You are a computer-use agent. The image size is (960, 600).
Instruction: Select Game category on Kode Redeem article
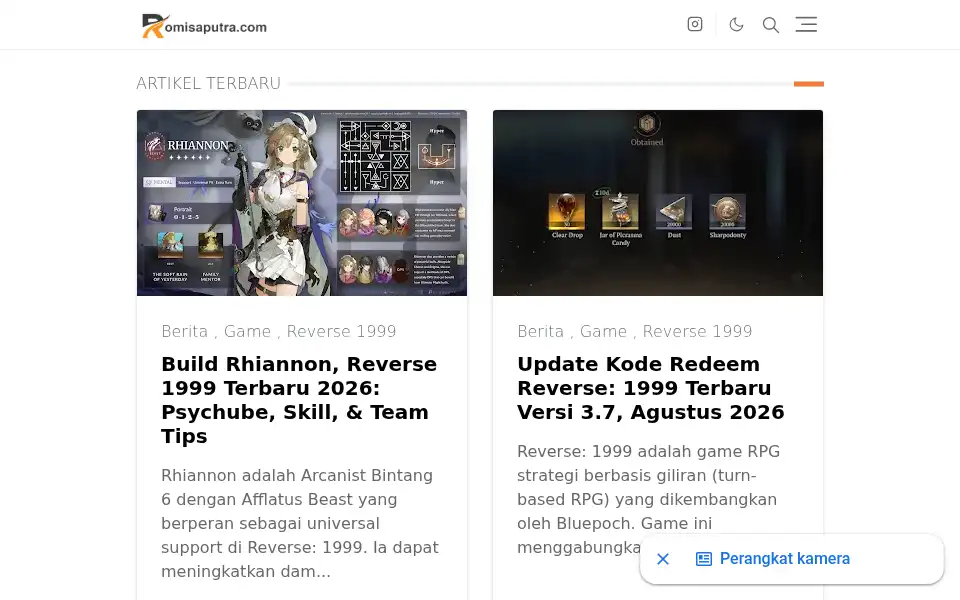[x=603, y=331]
